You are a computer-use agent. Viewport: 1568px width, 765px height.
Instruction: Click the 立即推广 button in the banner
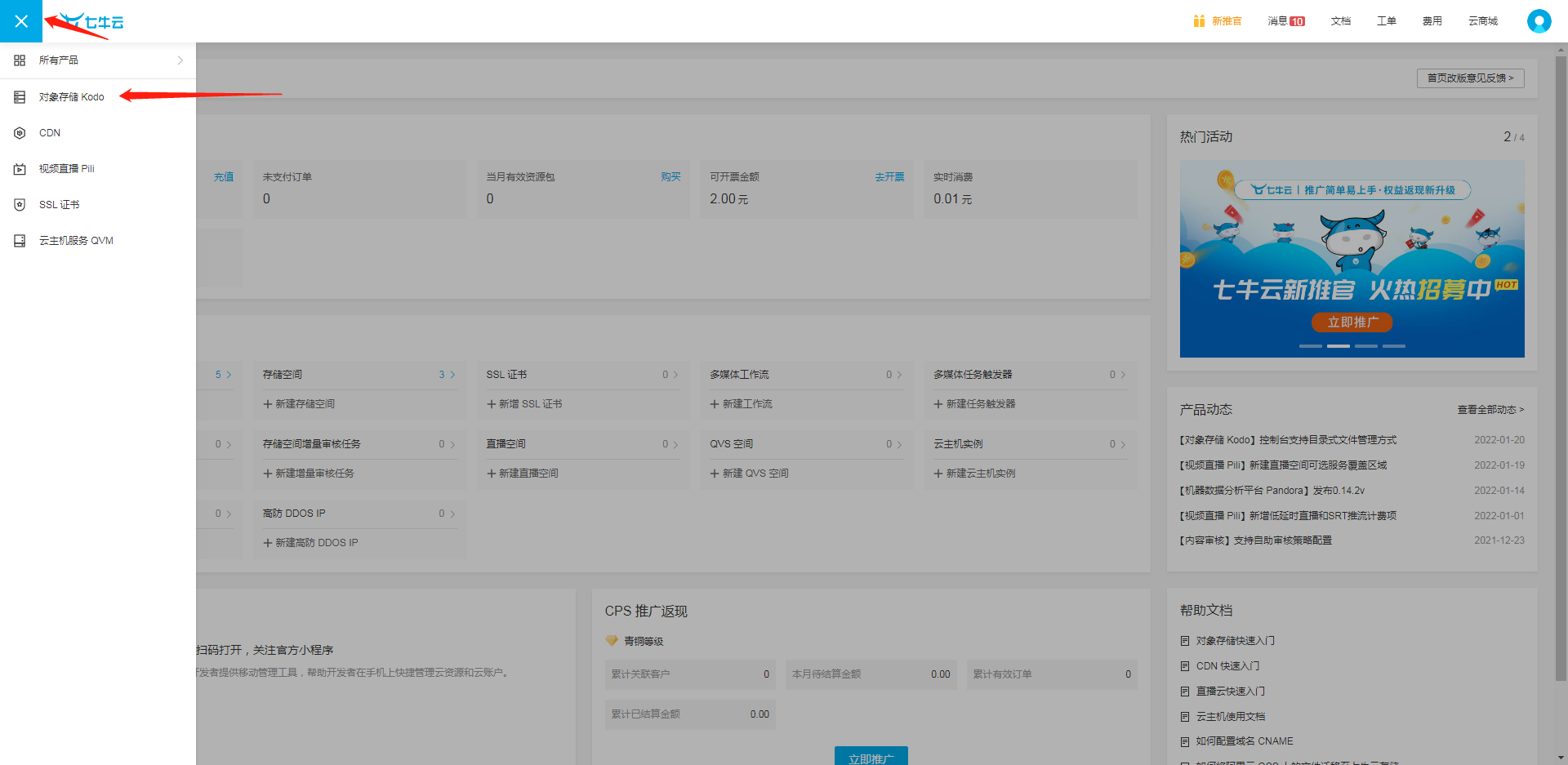[x=1352, y=322]
